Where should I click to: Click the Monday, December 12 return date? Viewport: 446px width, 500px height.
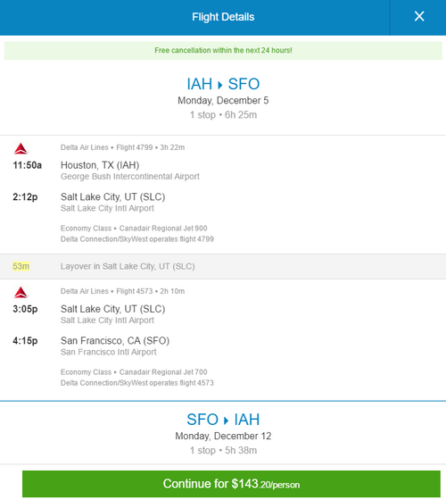223,436
